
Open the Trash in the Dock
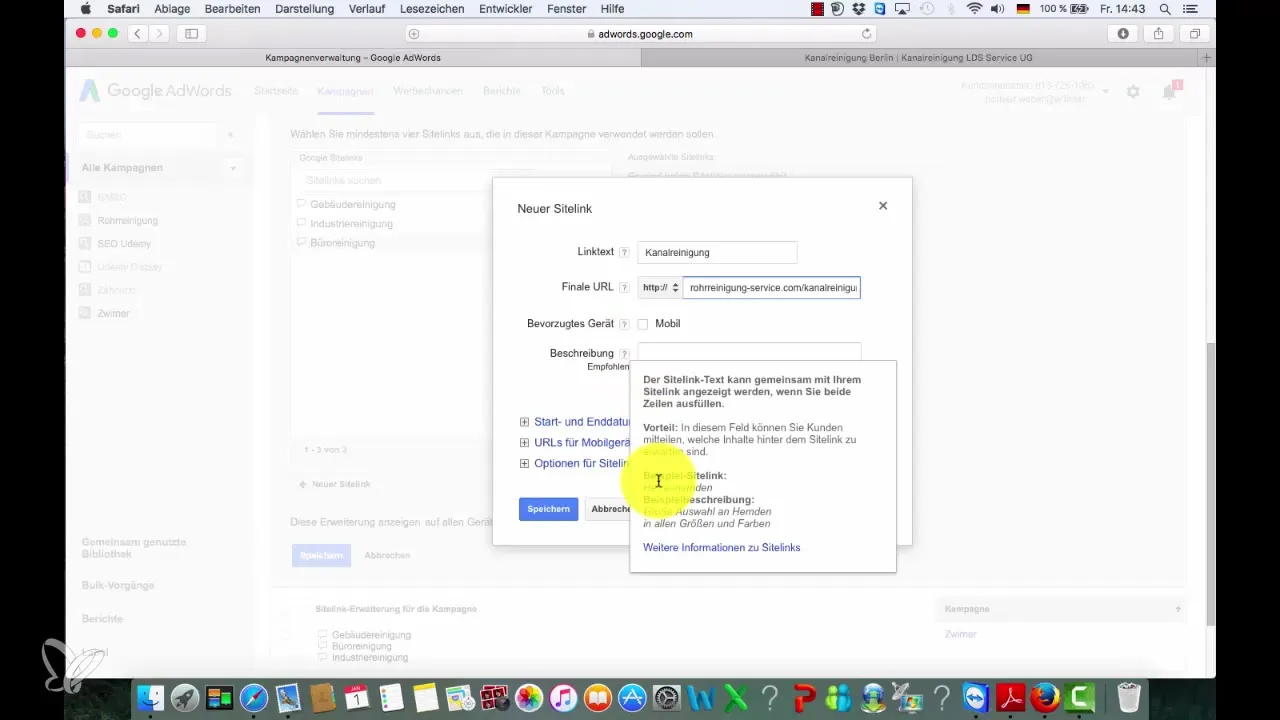coord(1128,697)
